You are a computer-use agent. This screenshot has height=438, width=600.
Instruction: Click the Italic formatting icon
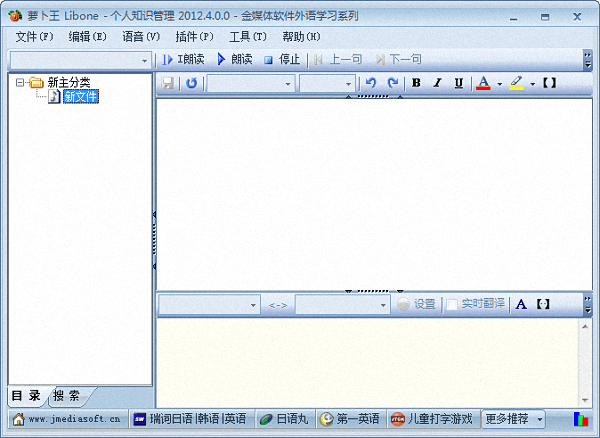coord(437,83)
